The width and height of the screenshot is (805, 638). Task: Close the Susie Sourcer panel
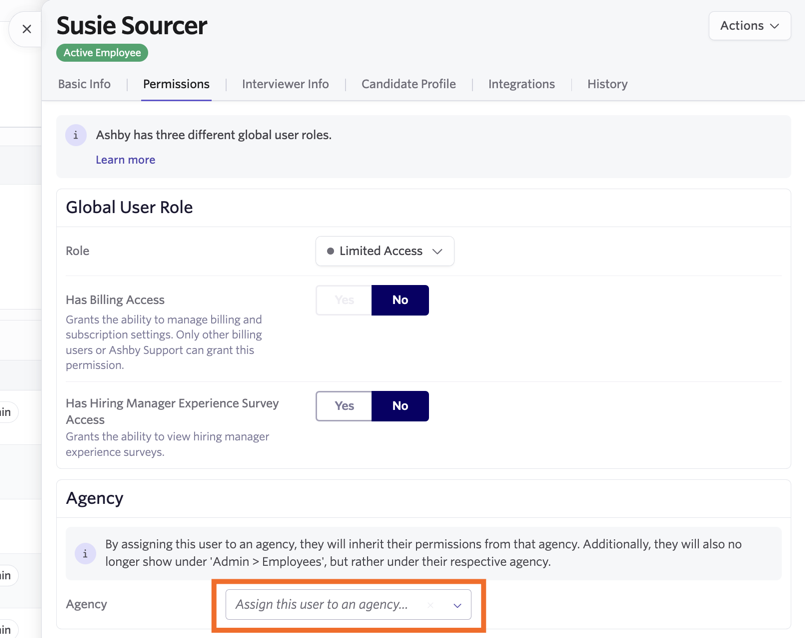pyautogui.click(x=27, y=29)
